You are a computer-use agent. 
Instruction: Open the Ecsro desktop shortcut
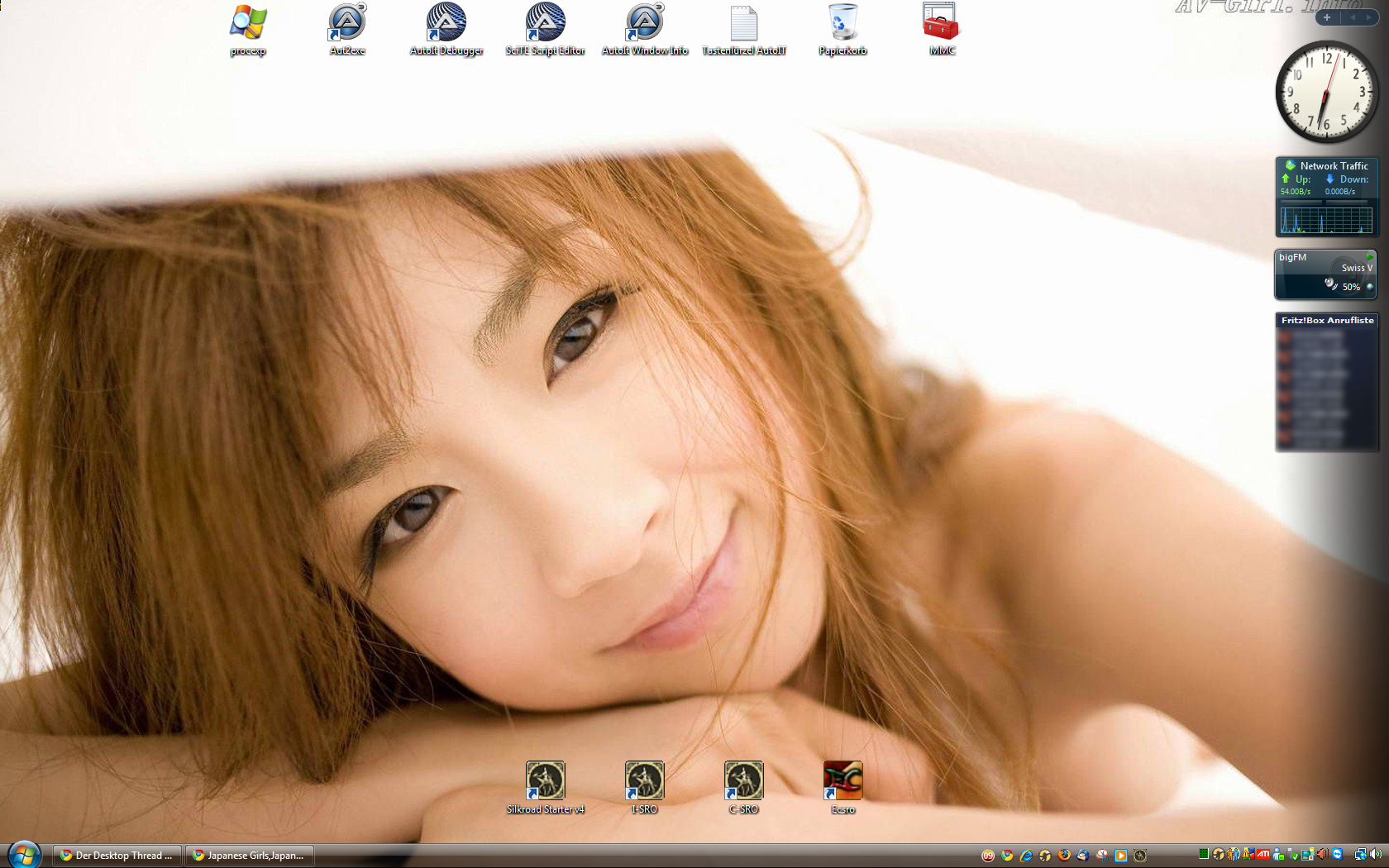click(x=842, y=781)
